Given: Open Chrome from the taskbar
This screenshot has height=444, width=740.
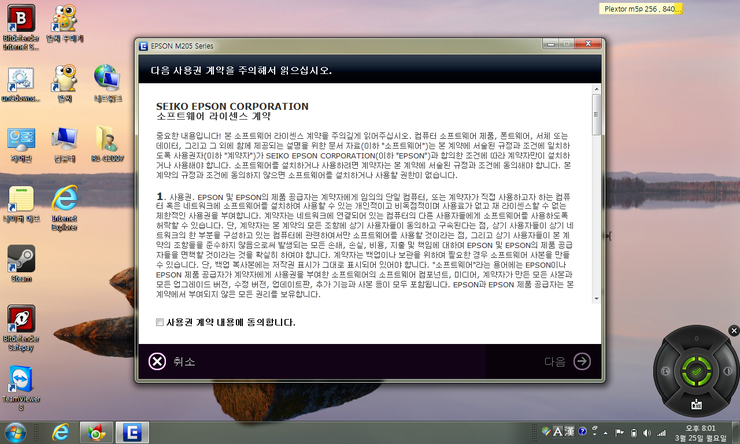Looking at the screenshot, I should (x=95, y=431).
